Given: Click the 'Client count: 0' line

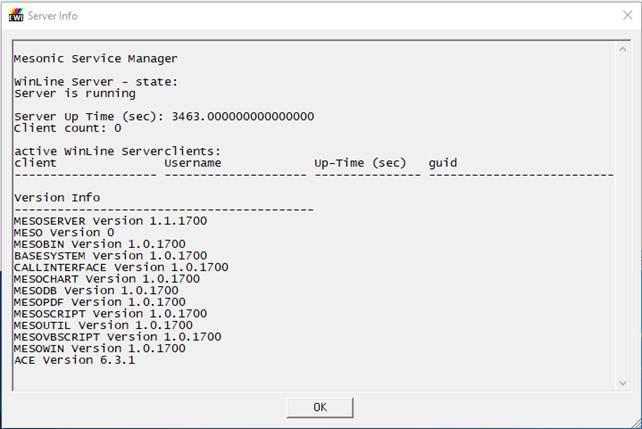Looking at the screenshot, I should tap(68, 128).
